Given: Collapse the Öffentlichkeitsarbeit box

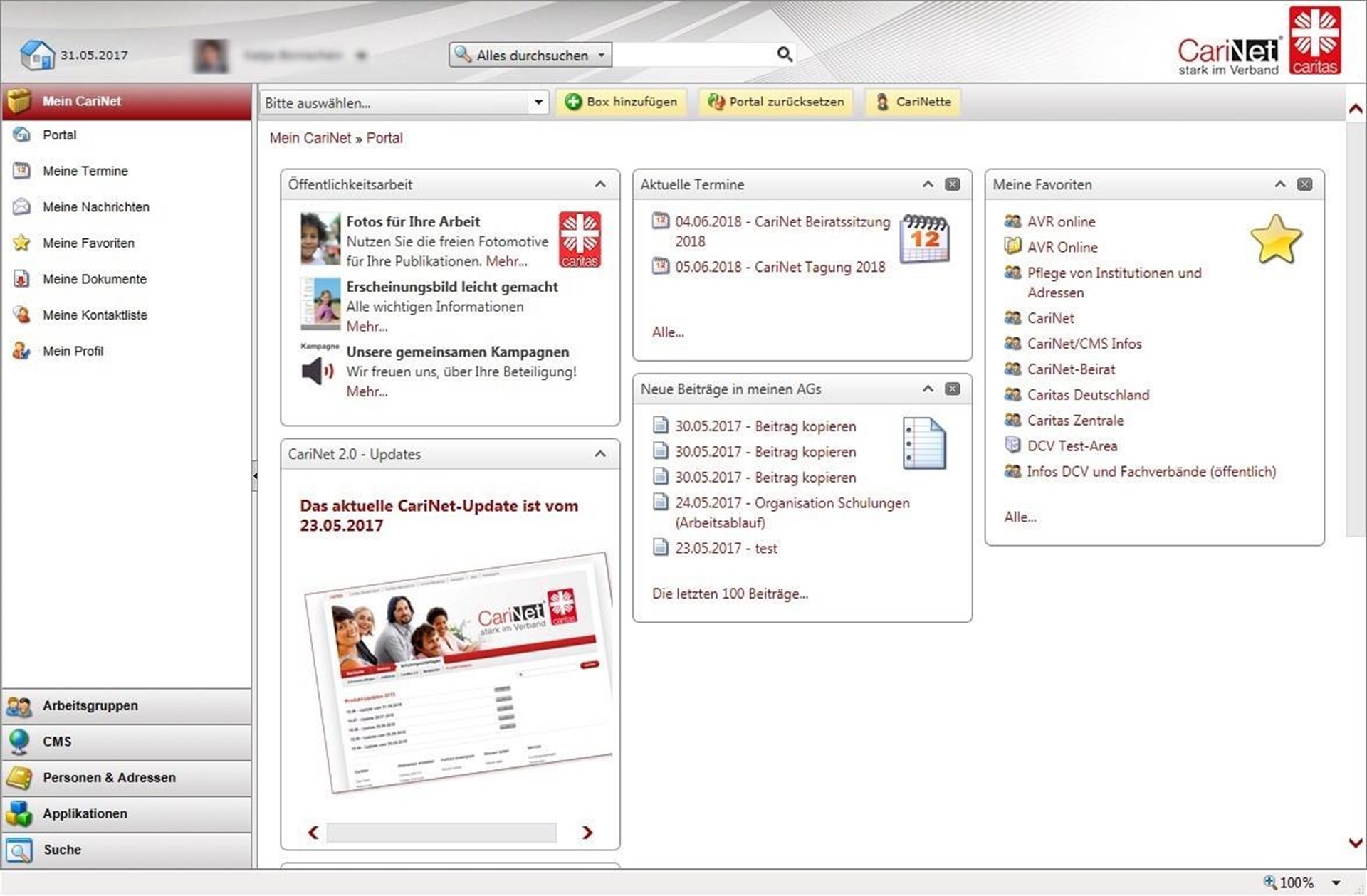Looking at the screenshot, I should point(600,184).
